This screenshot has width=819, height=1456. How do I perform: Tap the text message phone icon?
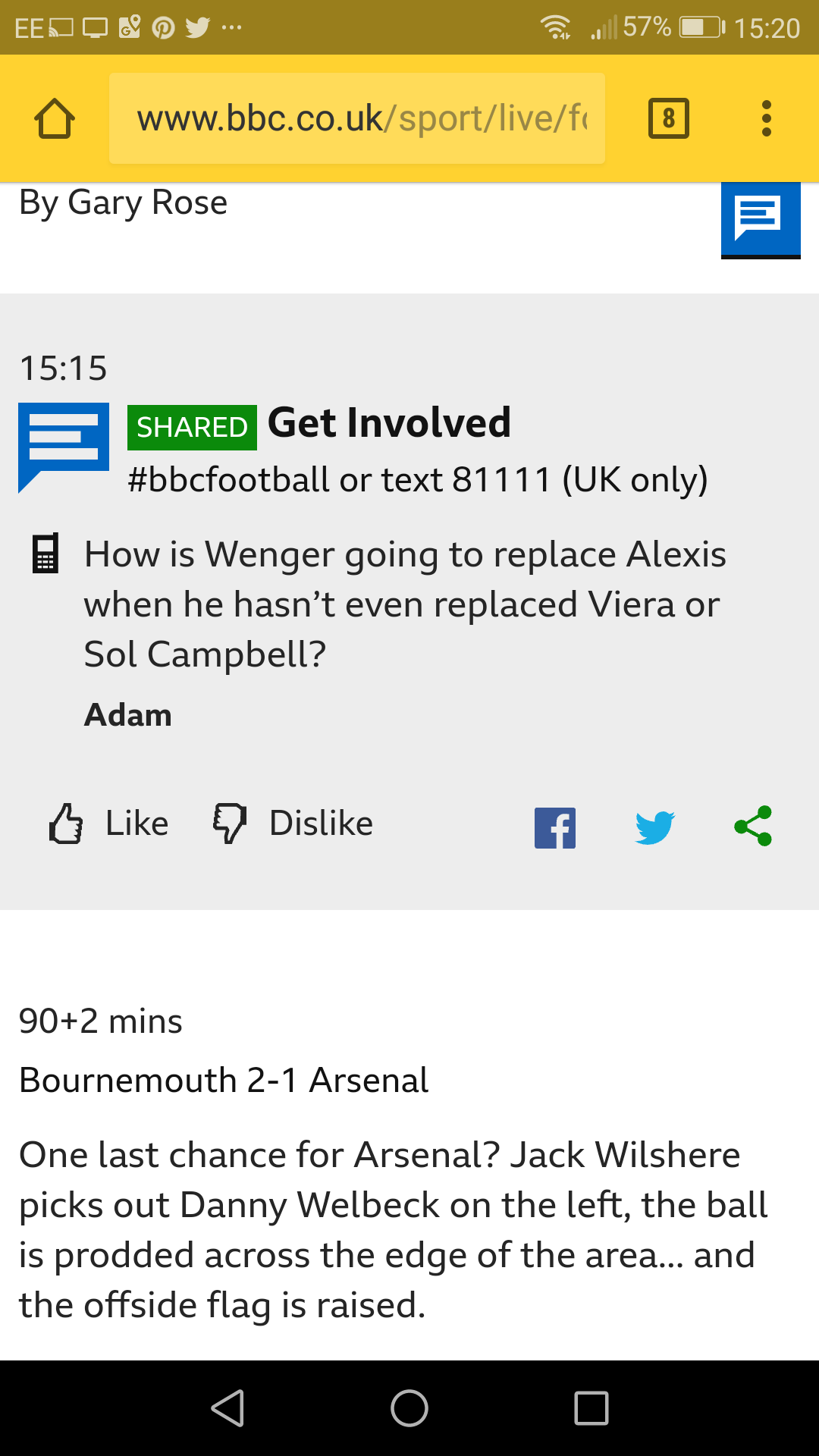click(45, 554)
